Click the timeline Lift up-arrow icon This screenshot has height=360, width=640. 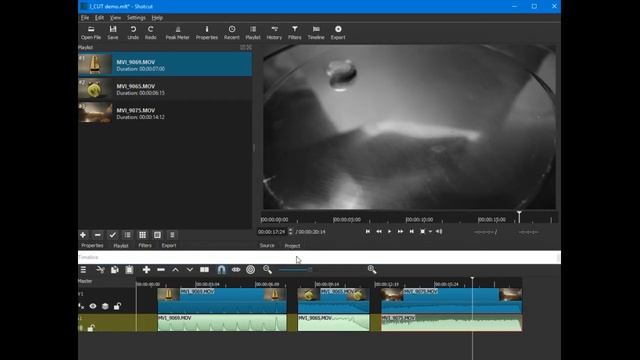(176, 270)
